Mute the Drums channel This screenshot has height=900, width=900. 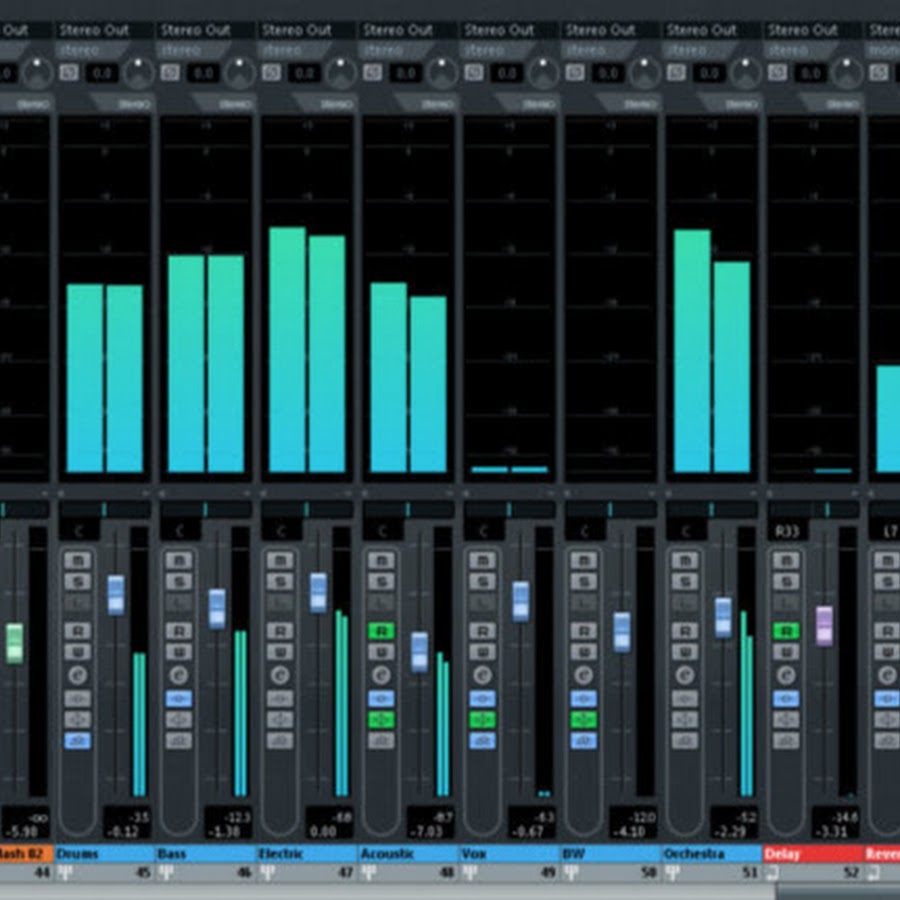tap(77, 559)
